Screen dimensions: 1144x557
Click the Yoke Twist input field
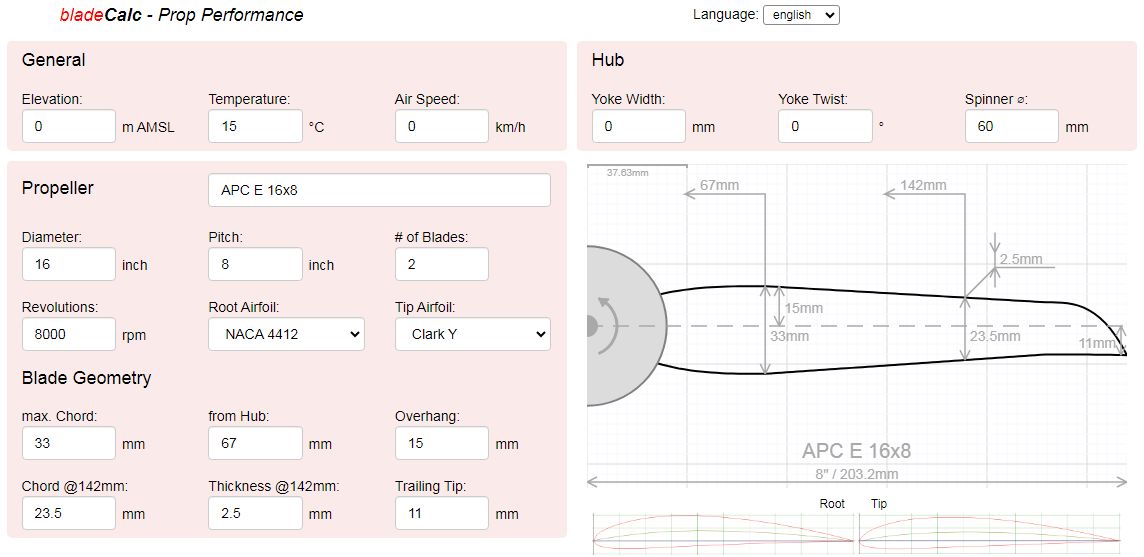[825, 126]
